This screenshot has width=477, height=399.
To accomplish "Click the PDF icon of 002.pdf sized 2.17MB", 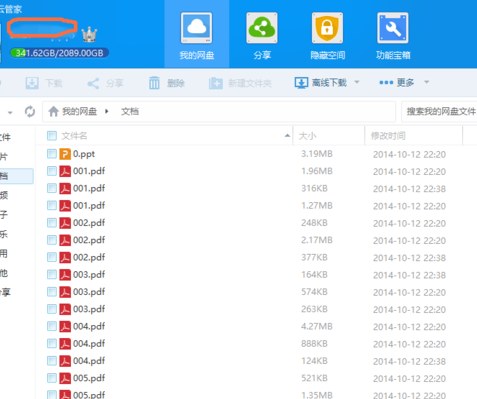I will [x=65, y=240].
